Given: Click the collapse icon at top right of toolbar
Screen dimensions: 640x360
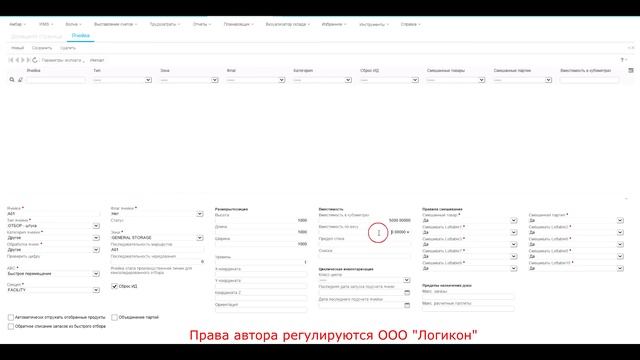Looking at the screenshot, I should [x=631, y=48].
